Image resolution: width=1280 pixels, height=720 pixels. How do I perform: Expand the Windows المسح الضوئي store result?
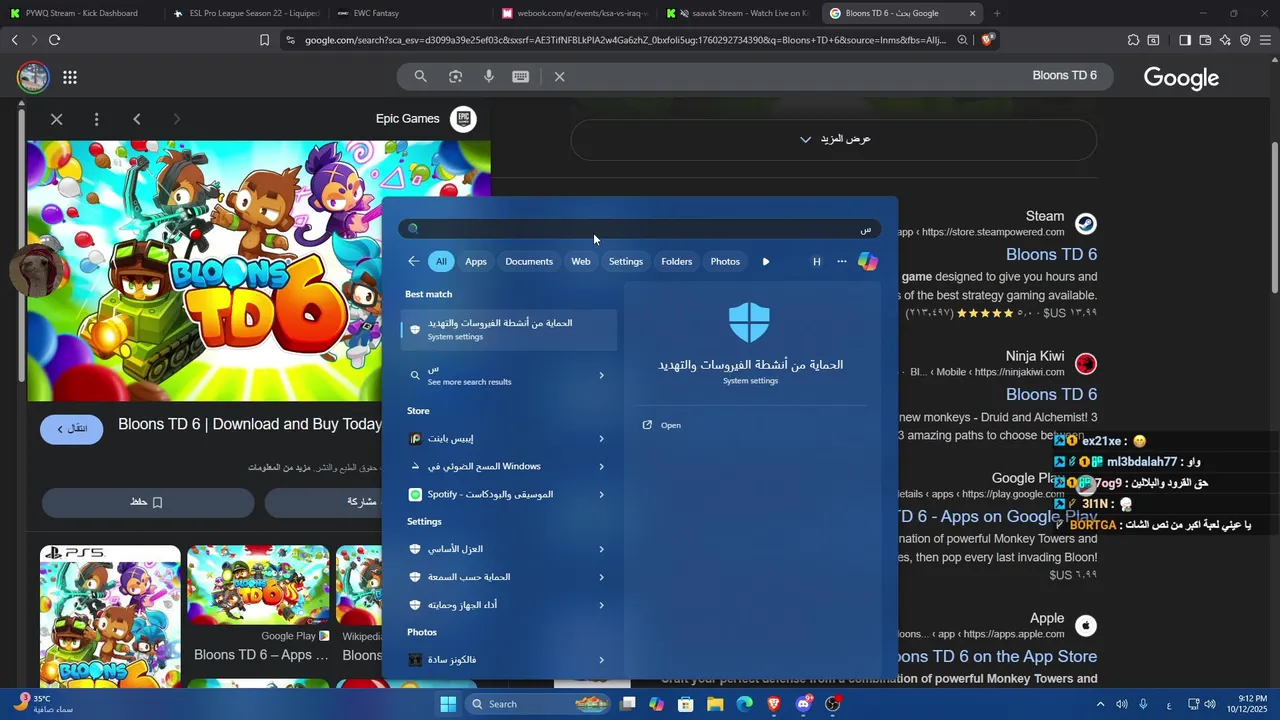point(601,466)
